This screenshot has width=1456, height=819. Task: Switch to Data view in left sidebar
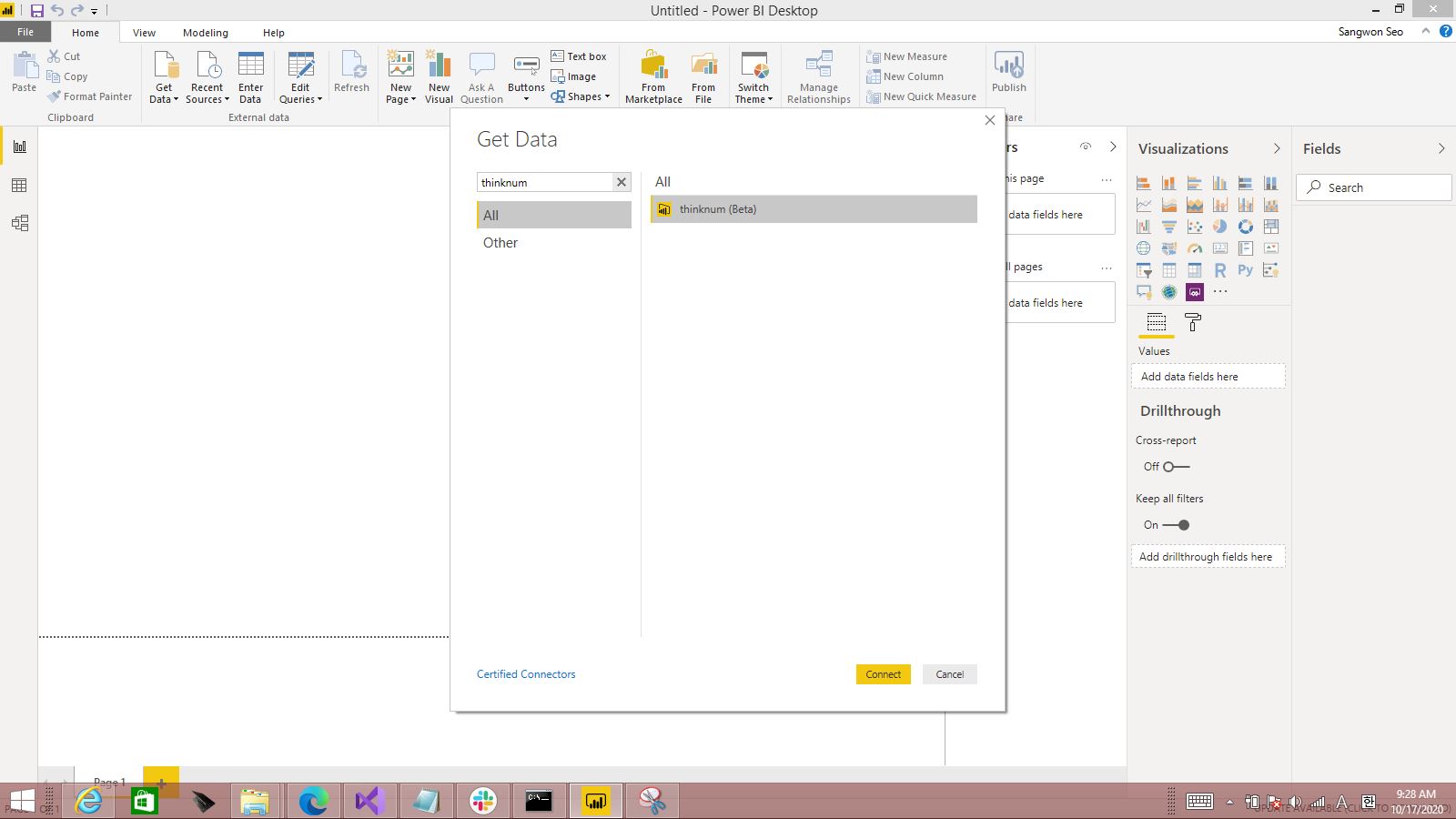(x=19, y=185)
